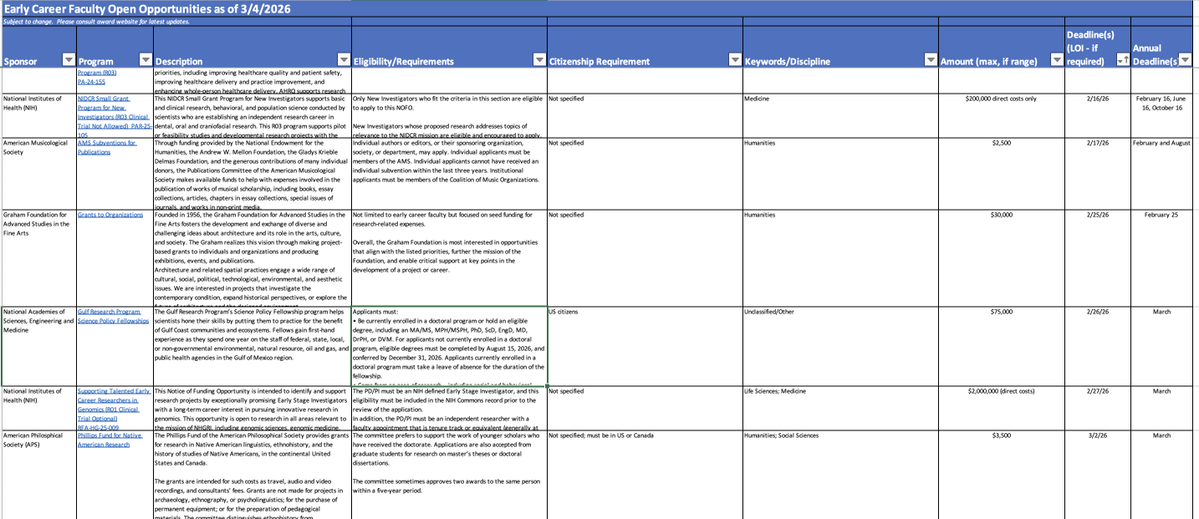Select the '$2,000,000 (direct costs)' amount cell
Image resolution: width=1199 pixels, height=519 pixels.
click(1002, 408)
